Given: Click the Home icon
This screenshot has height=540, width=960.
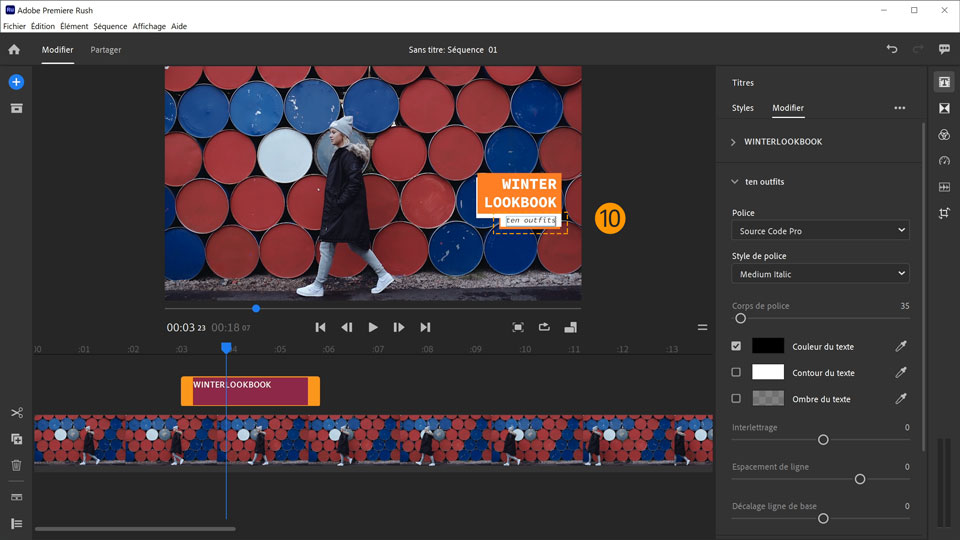Looking at the screenshot, I should pos(14,49).
